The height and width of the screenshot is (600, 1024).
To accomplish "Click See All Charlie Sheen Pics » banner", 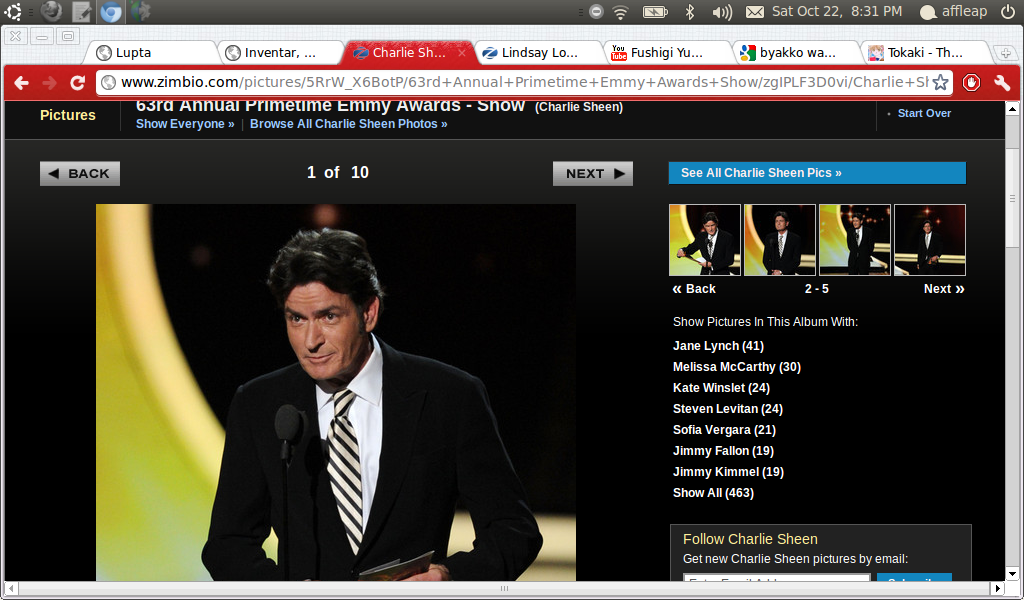I will tap(817, 173).
